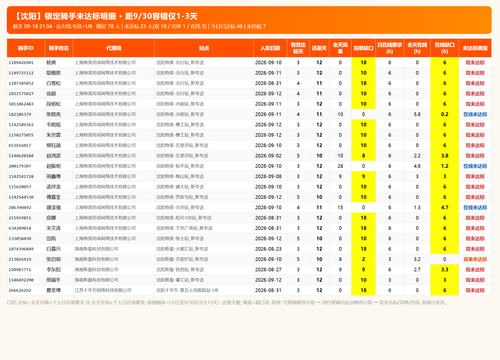Click the 入职日期 column header
Viewport: 500px width, 360px height.
click(270, 48)
